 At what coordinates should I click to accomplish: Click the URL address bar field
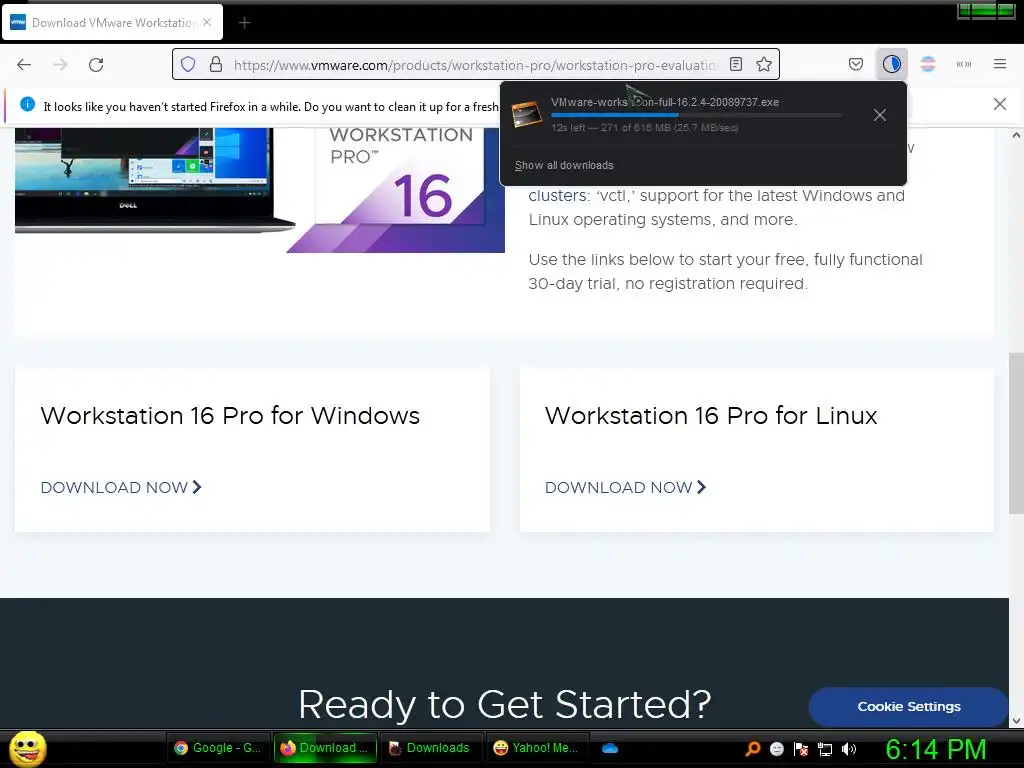(x=475, y=65)
